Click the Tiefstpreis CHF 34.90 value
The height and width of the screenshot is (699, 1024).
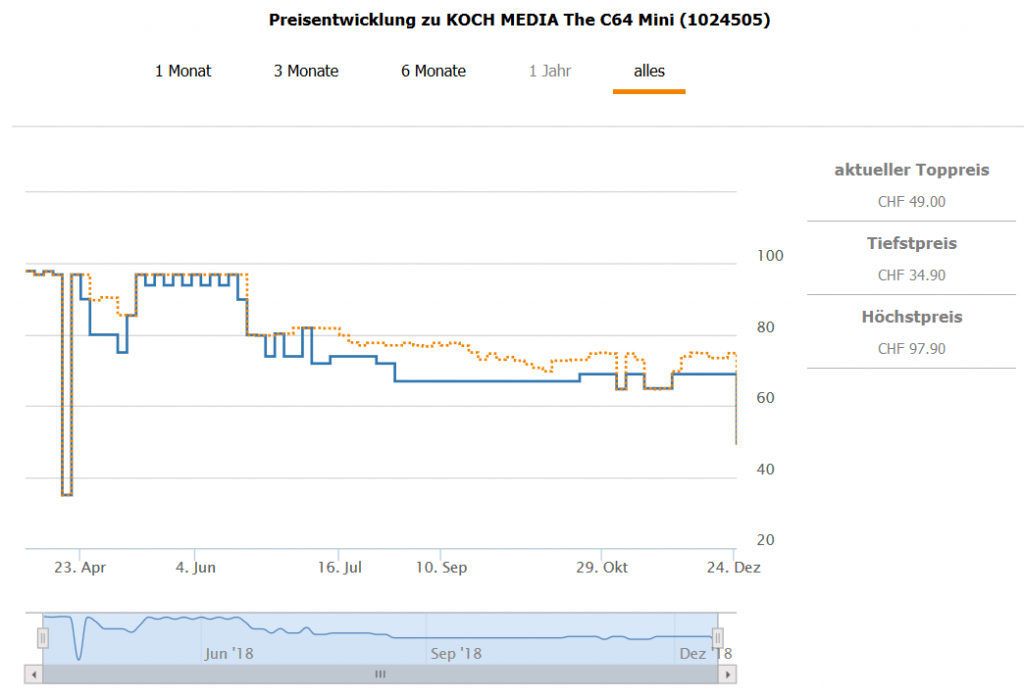[x=911, y=276]
